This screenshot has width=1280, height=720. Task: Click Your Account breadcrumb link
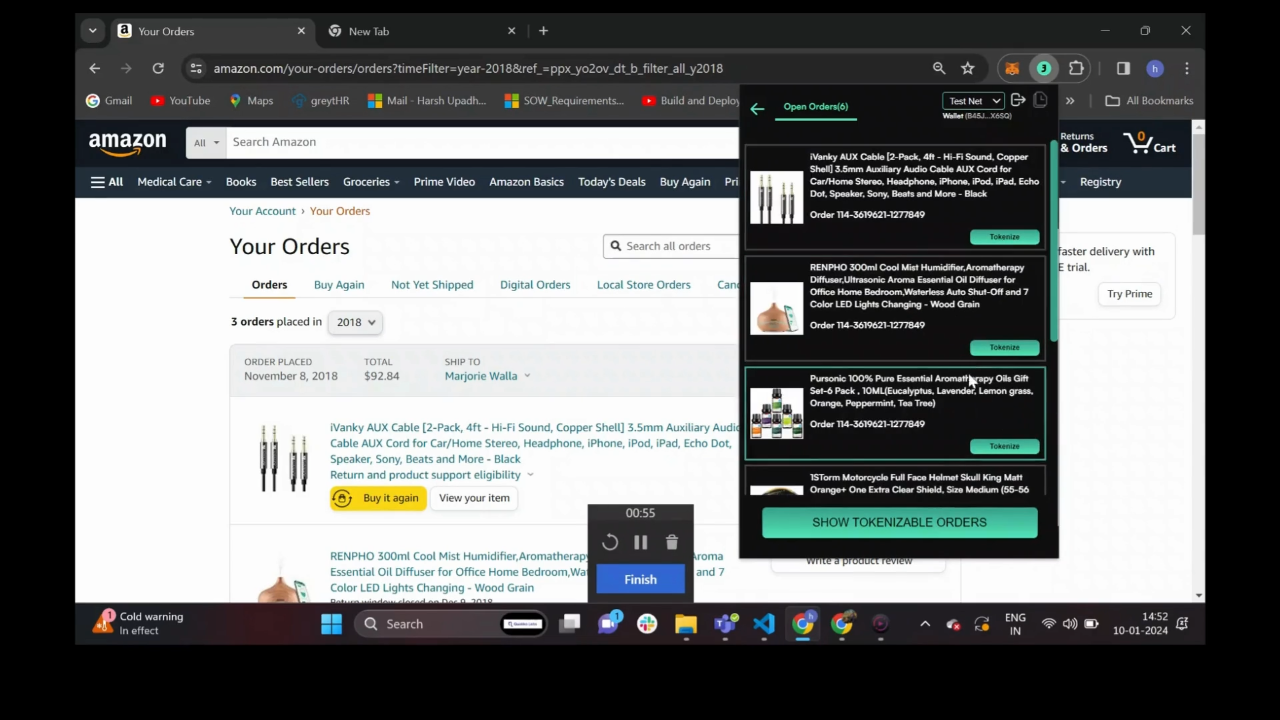coord(262,211)
